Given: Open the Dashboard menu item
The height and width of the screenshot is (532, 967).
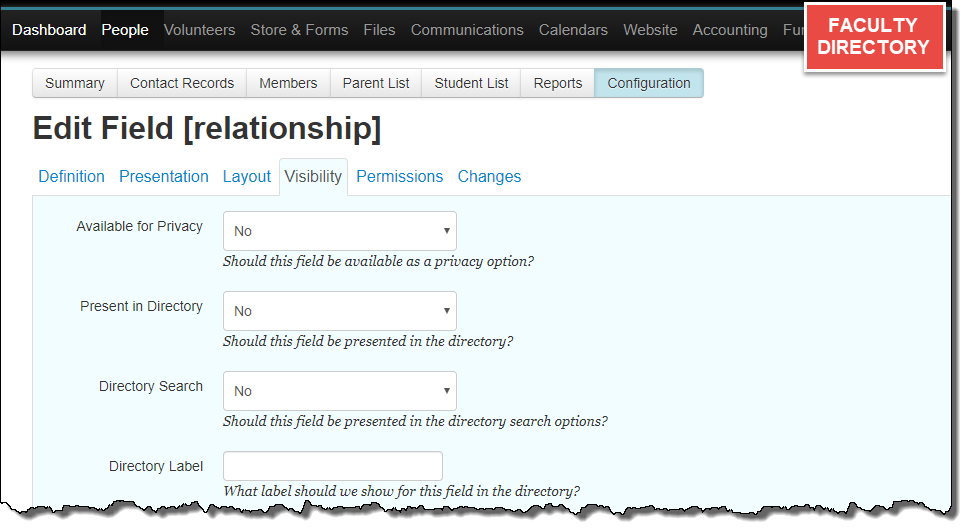Looking at the screenshot, I should point(49,30).
